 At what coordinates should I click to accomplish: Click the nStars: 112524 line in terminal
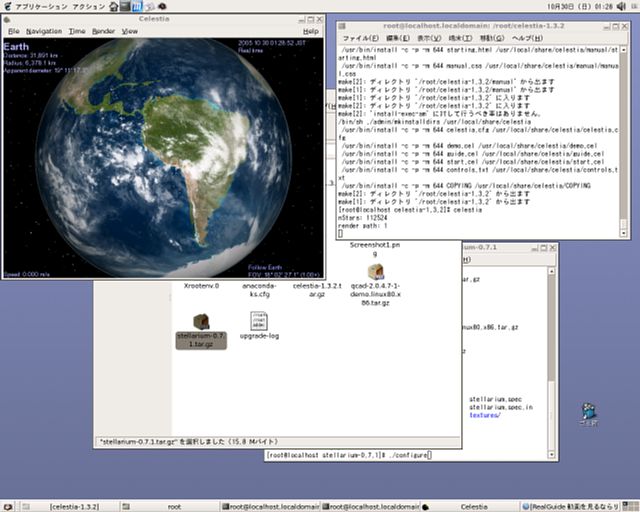tap(362, 218)
